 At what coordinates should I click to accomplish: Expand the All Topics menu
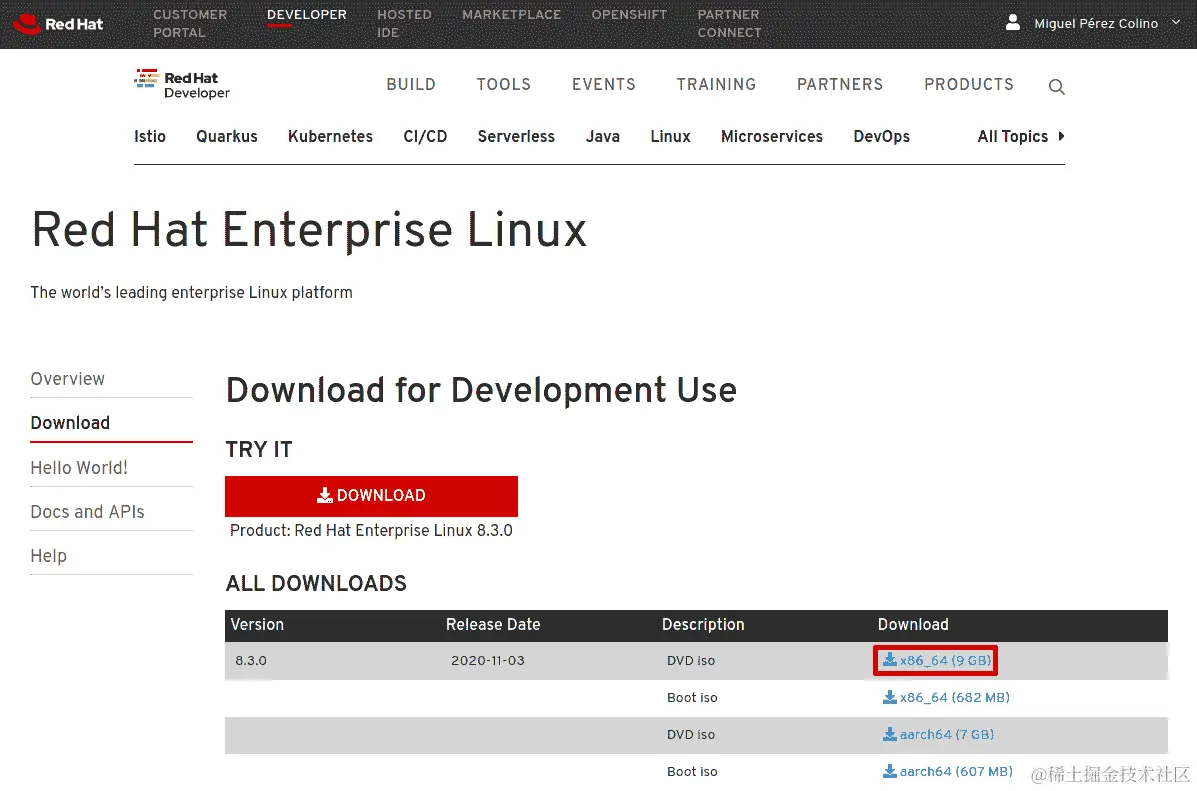(x=1013, y=136)
